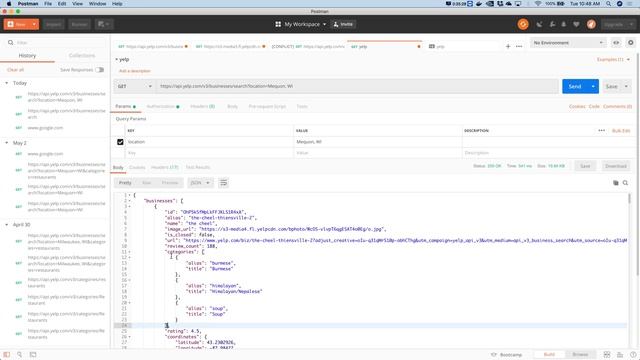Viewport: 640px width, 360px height.
Task: Click the response Download button
Action: (x=616, y=166)
